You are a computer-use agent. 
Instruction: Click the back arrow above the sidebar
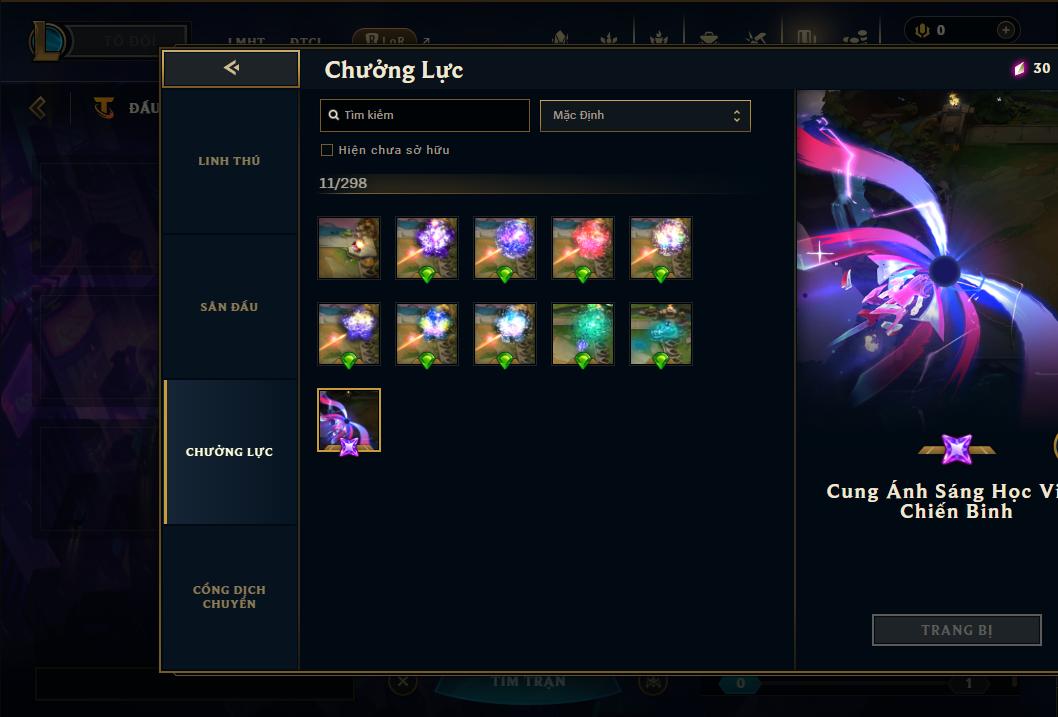pyautogui.click(x=231, y=67)
